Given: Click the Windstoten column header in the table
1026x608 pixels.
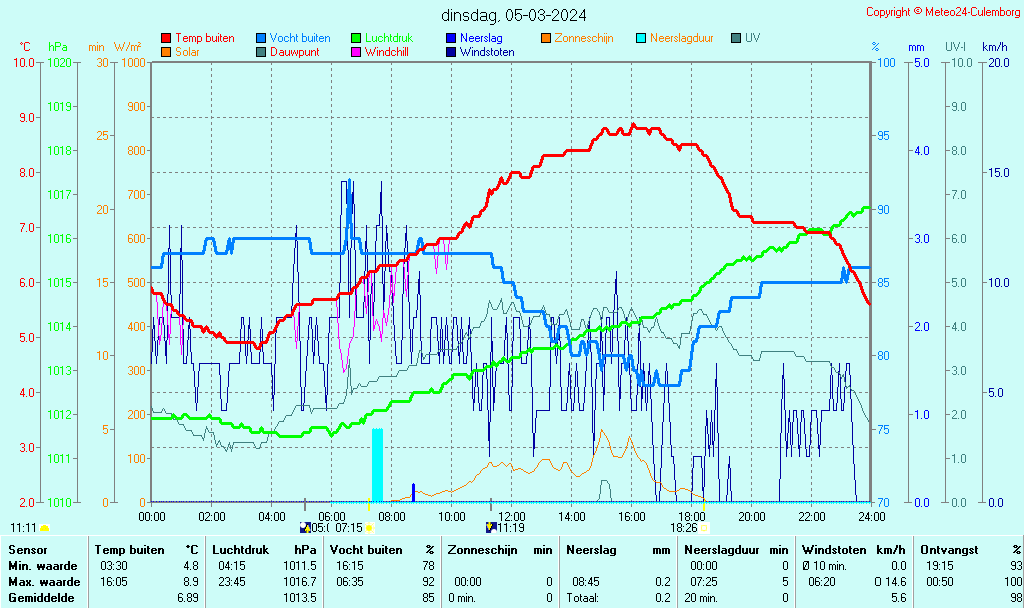Looking at the screenshot, I should [x=834, y=550].
